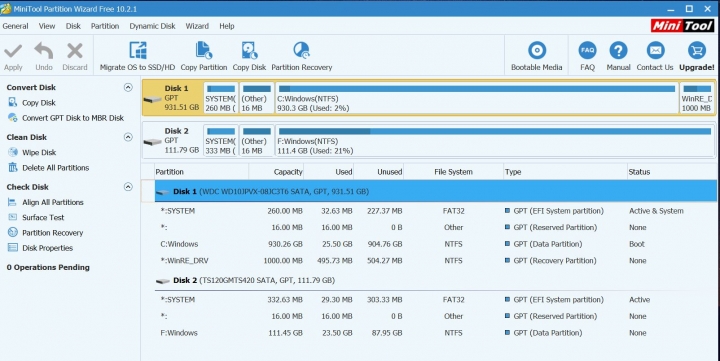The width and height of the screenshot is (720, 361).
Task: Click Copy Disk in the sidebar
Action: [39, 103]
